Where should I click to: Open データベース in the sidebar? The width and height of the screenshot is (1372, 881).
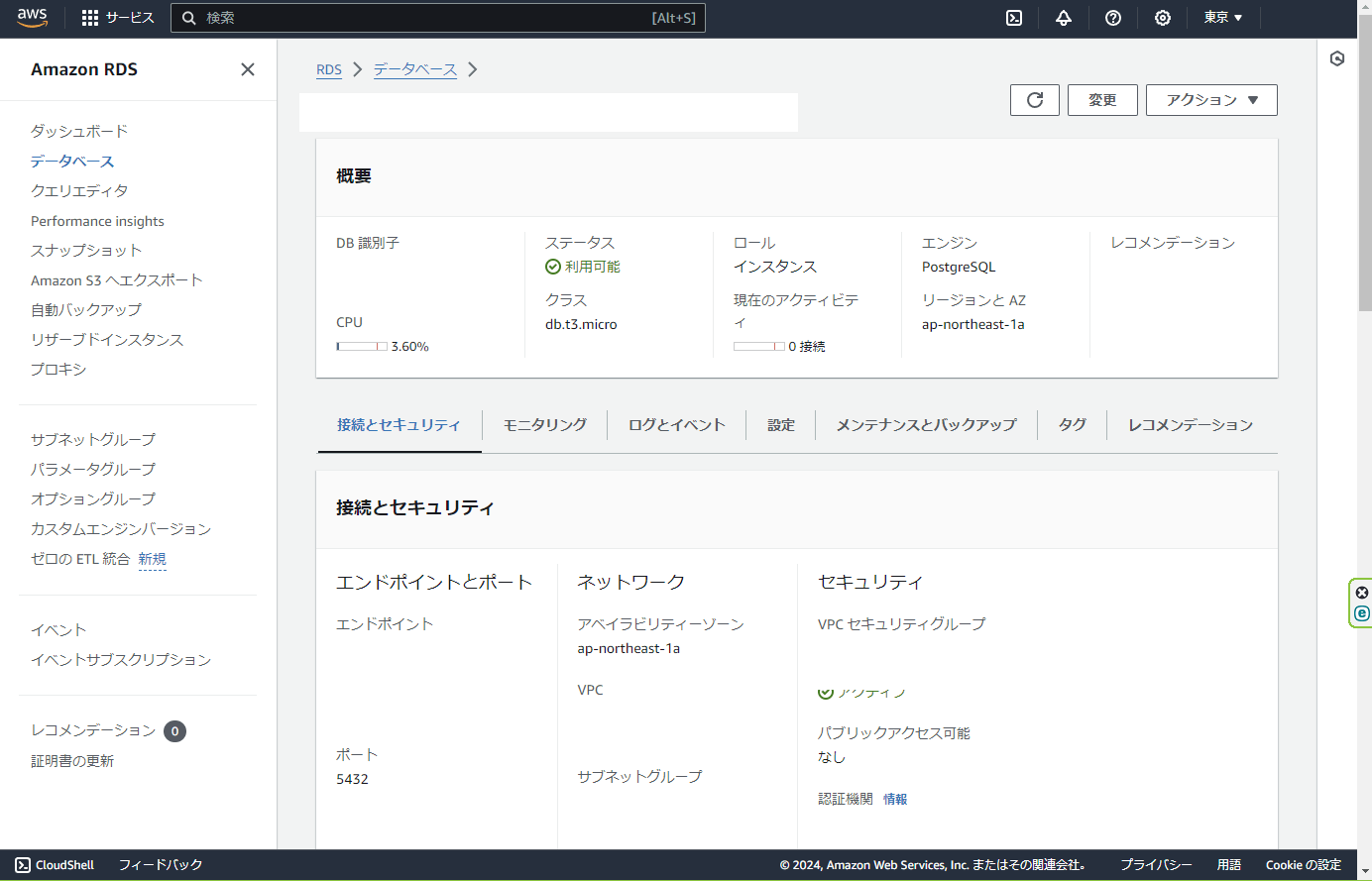[x=72, y=161]
